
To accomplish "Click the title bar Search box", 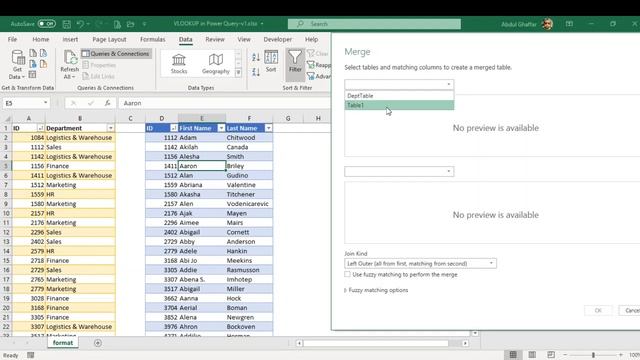I will tap(374, 24).
